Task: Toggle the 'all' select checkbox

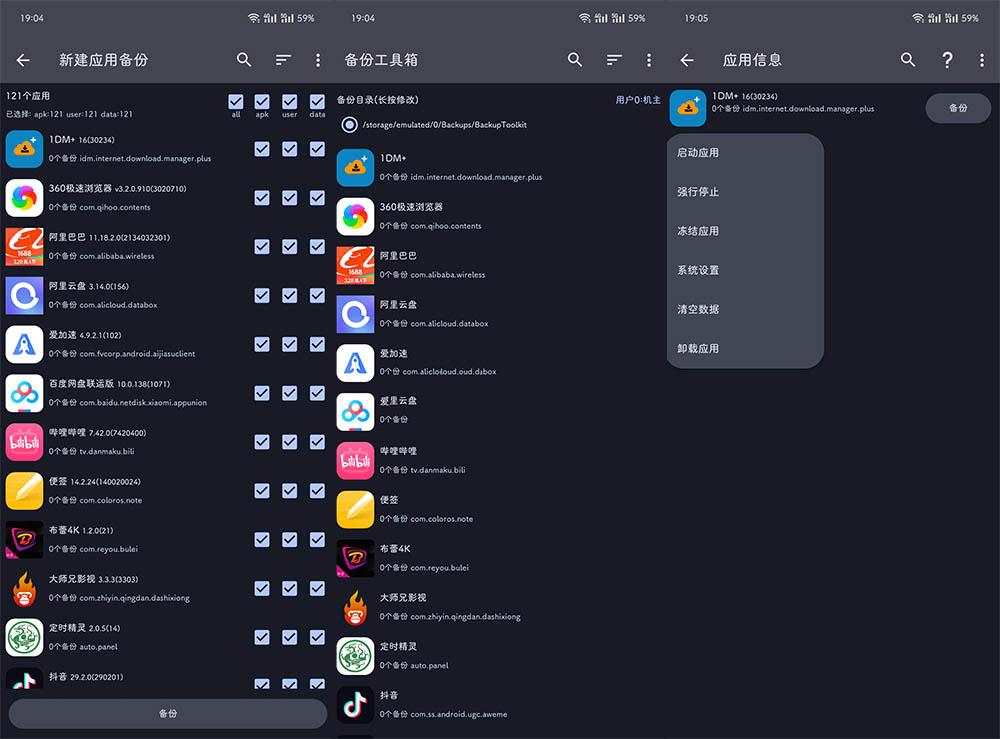Action: point(236,102)
